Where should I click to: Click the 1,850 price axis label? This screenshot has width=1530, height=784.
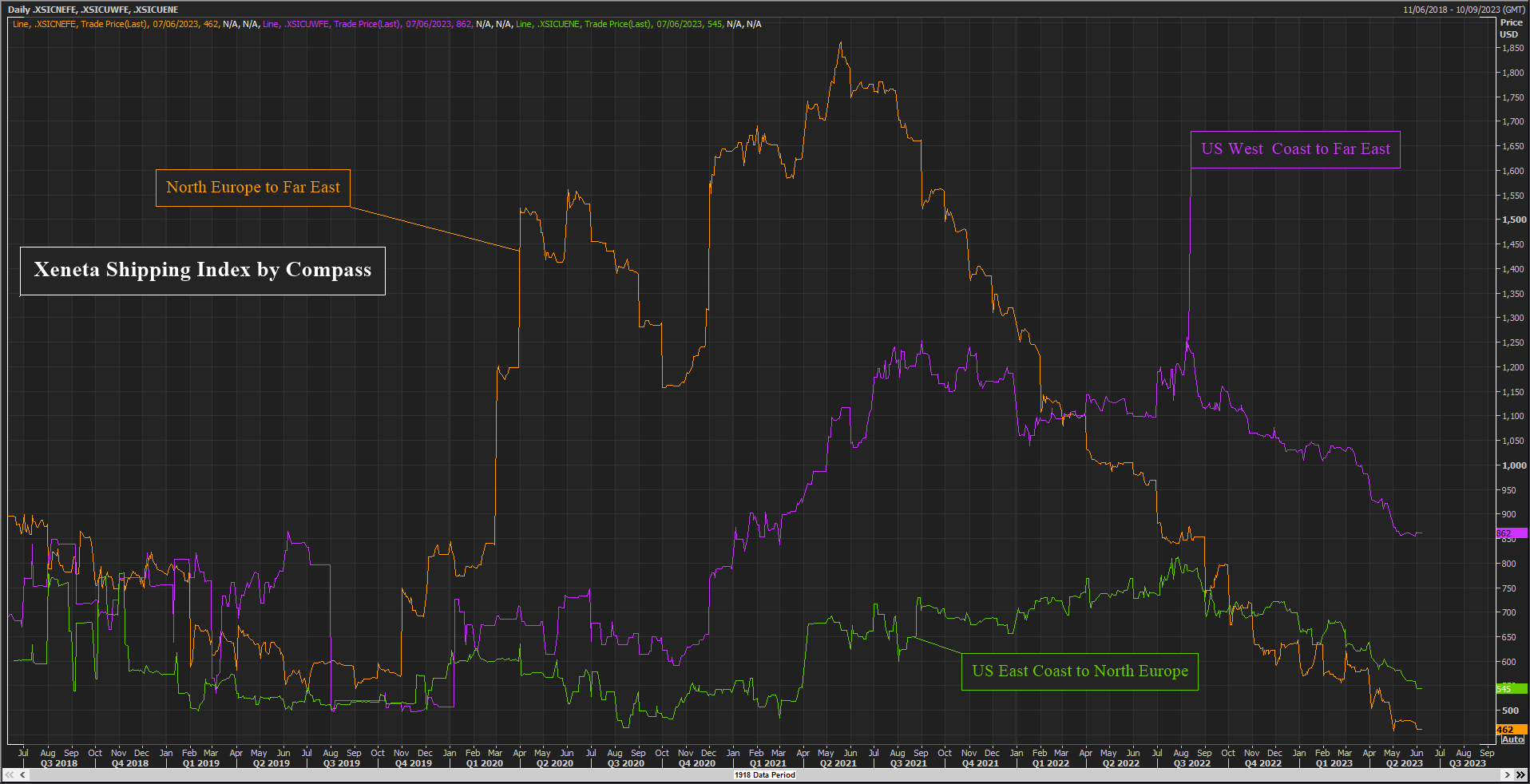(1512, 48)
